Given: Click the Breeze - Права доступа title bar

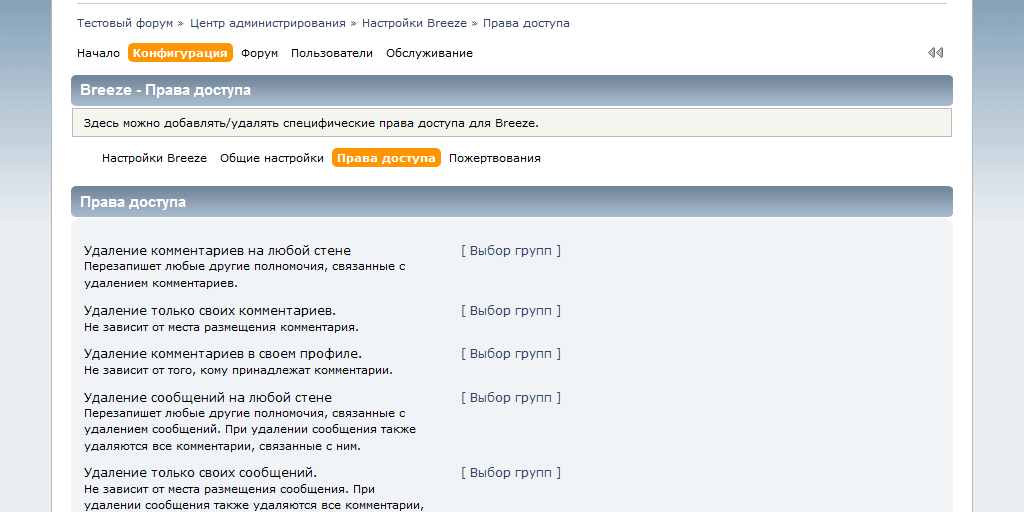Looking at the screenshot, I should (511, 90).
